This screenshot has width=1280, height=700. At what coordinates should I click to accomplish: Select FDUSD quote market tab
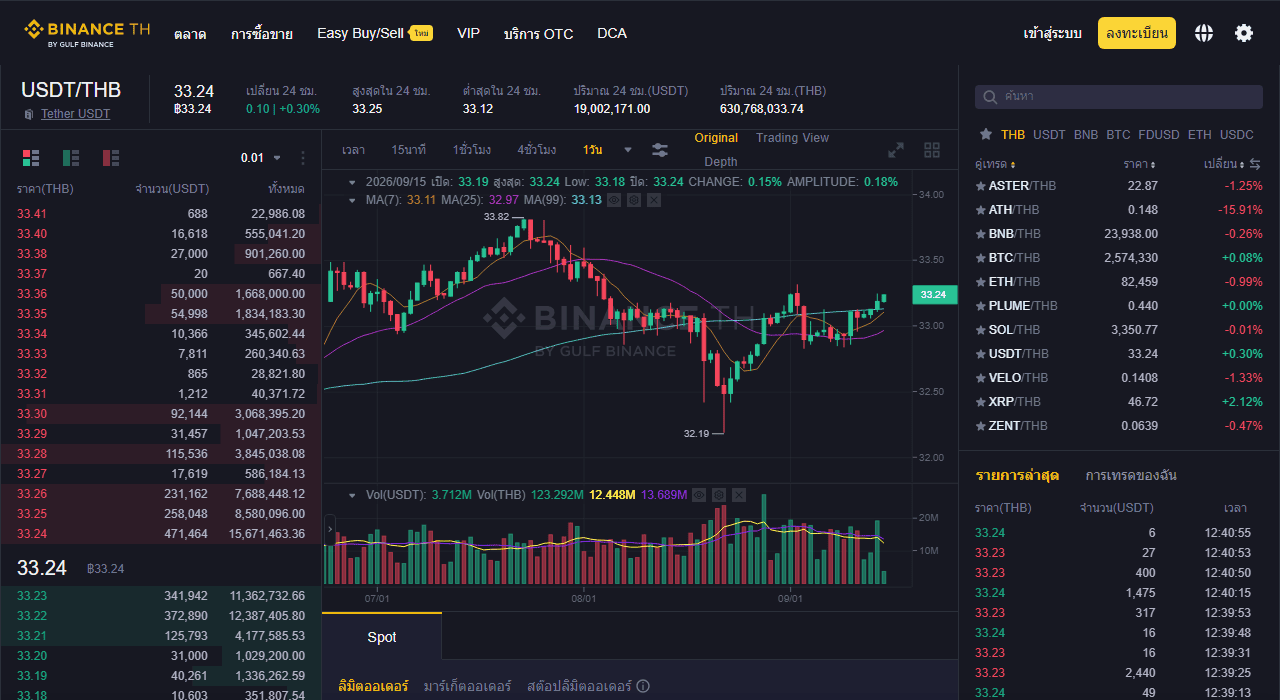point(1158,134)
